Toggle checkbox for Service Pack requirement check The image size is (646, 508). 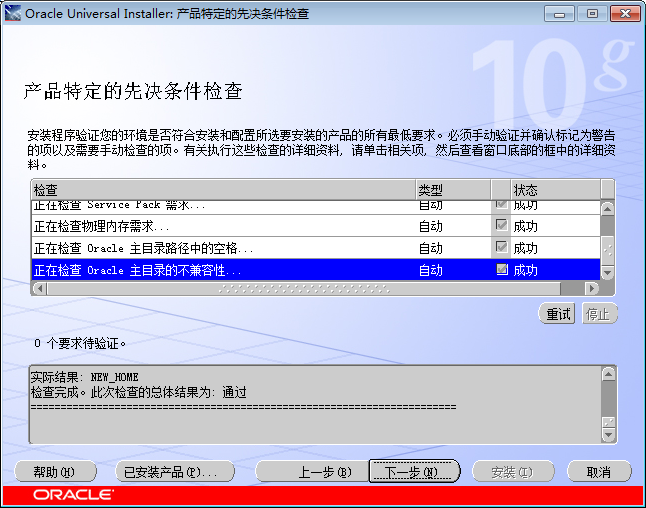(x=501, y=204)
